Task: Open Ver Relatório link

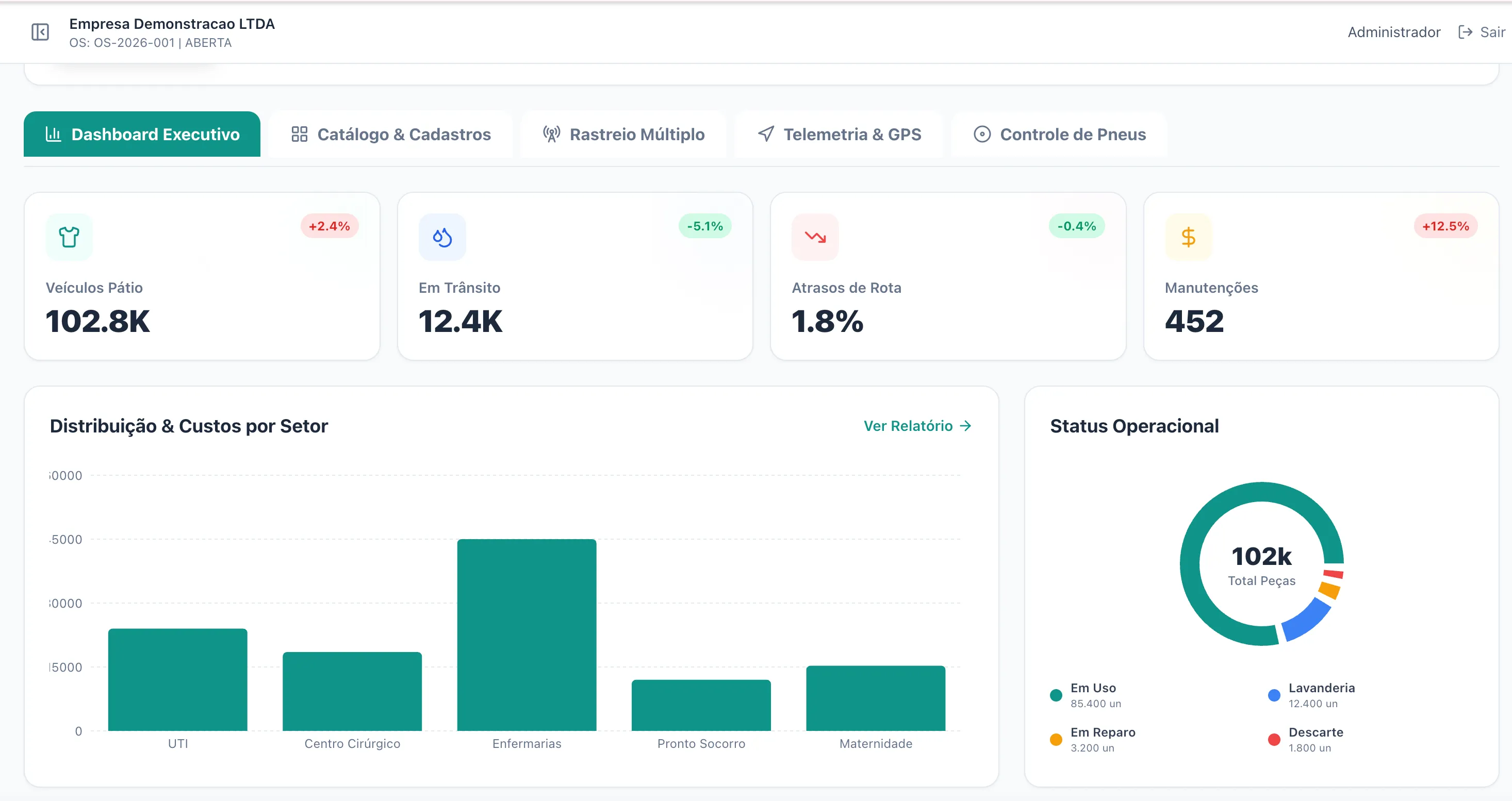Action: click(917, 426)
